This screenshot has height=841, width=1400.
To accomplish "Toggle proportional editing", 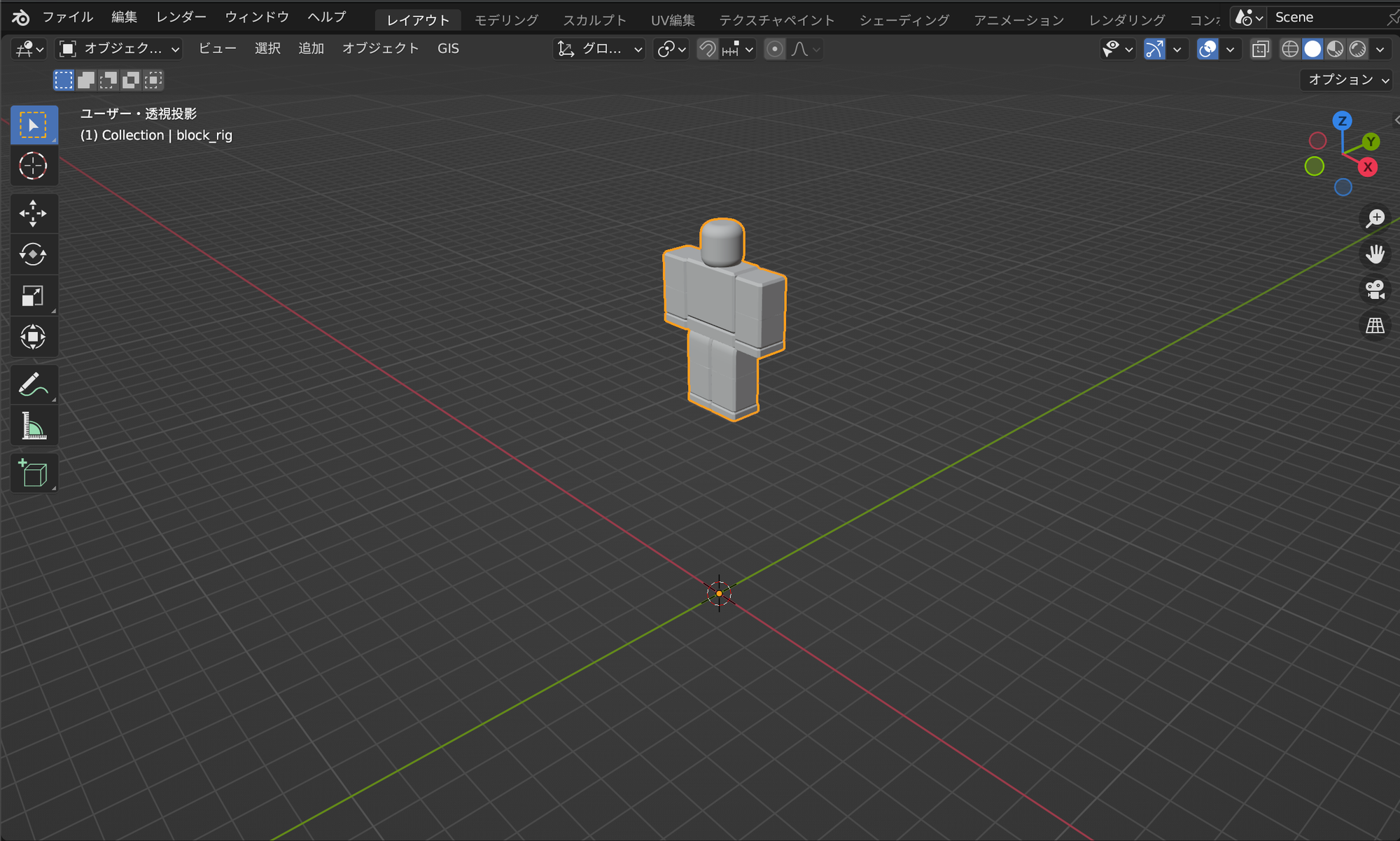I will (x=775, y=49).
